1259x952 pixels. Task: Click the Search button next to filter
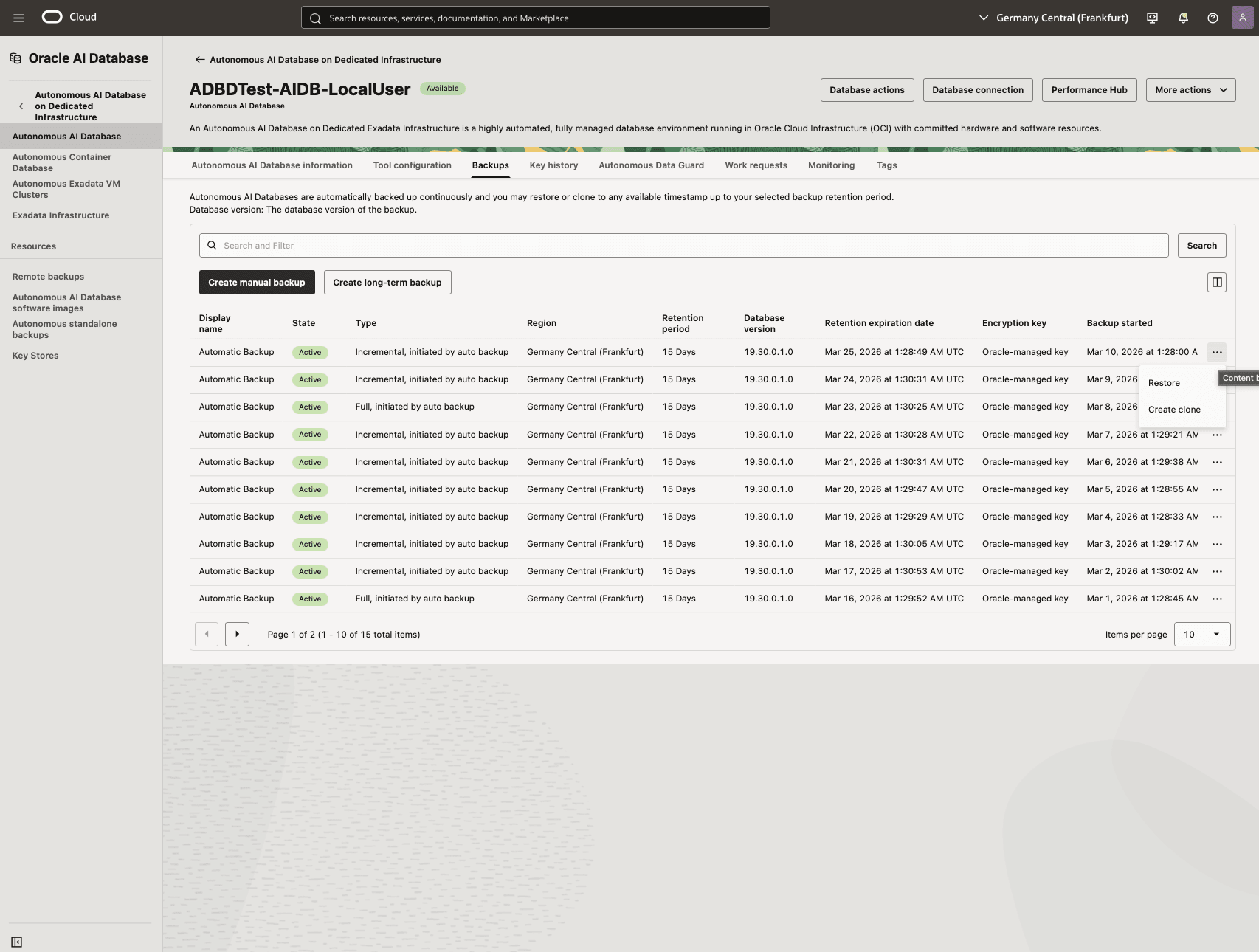coord(1201,246)
